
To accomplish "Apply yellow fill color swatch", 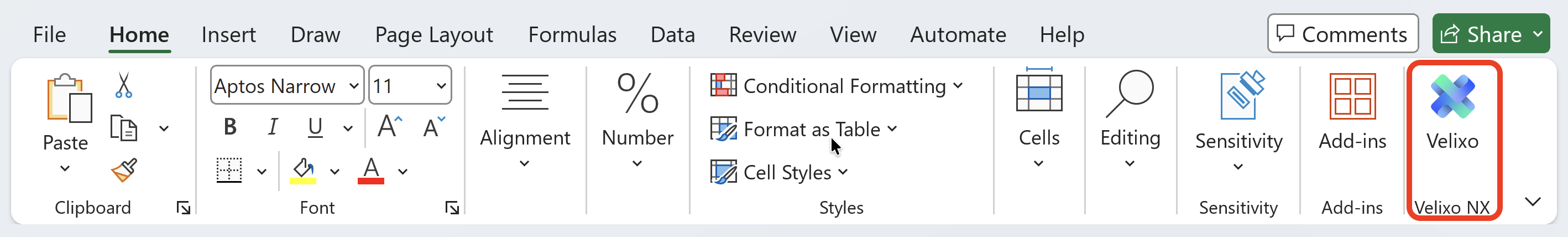I will coord(303,171).
